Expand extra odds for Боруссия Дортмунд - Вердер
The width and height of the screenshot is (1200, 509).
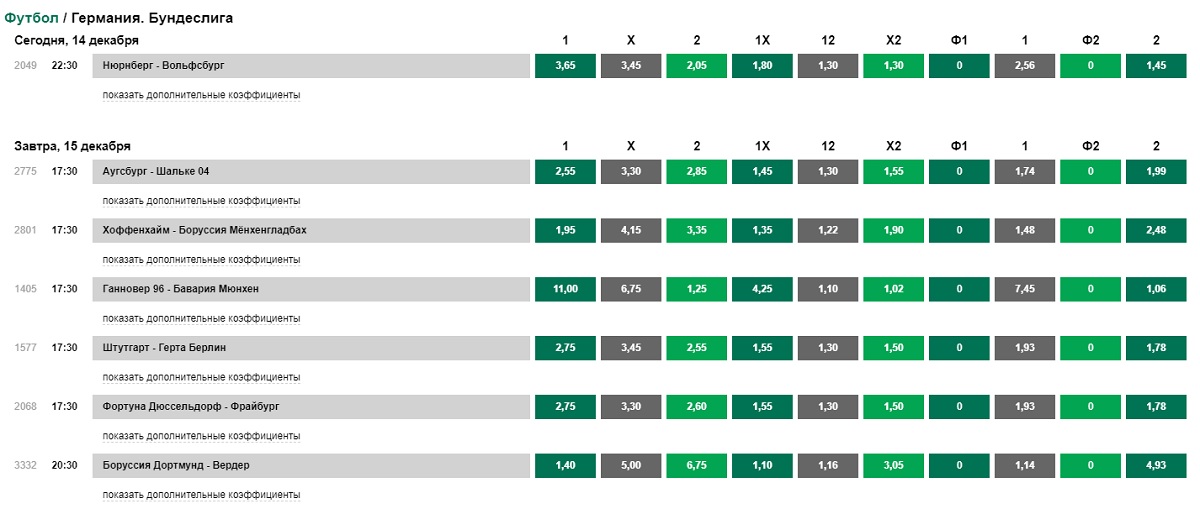tap(201, 495)
